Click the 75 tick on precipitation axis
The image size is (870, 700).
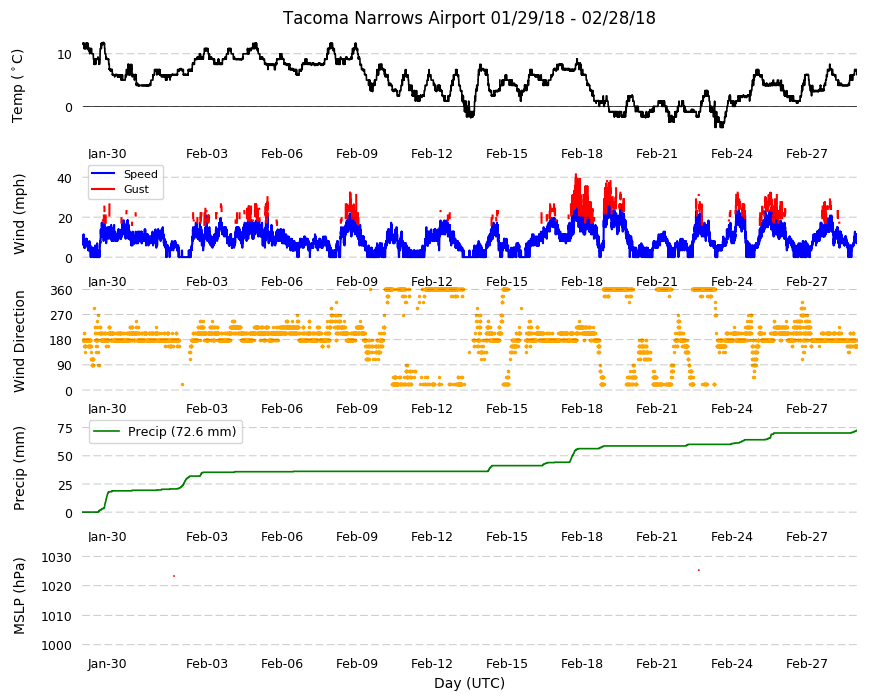65,428
